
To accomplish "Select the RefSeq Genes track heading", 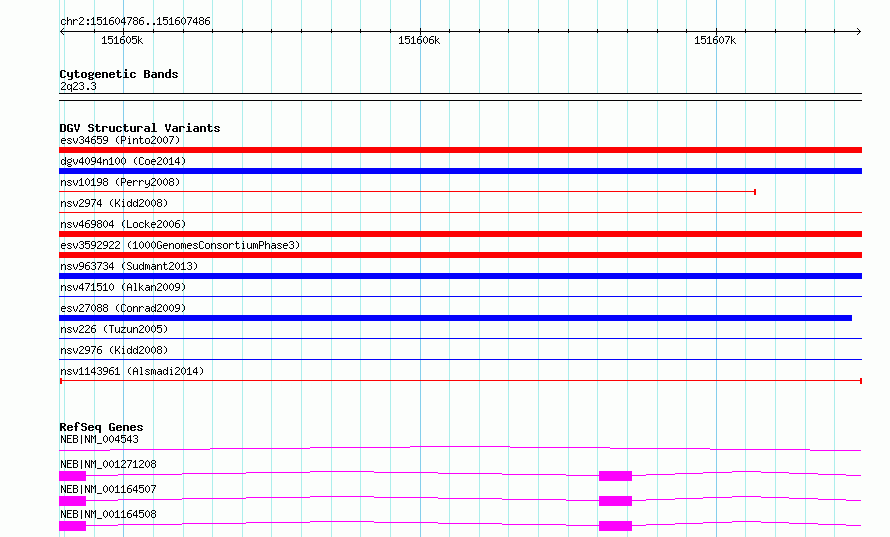I will point(102,427).
